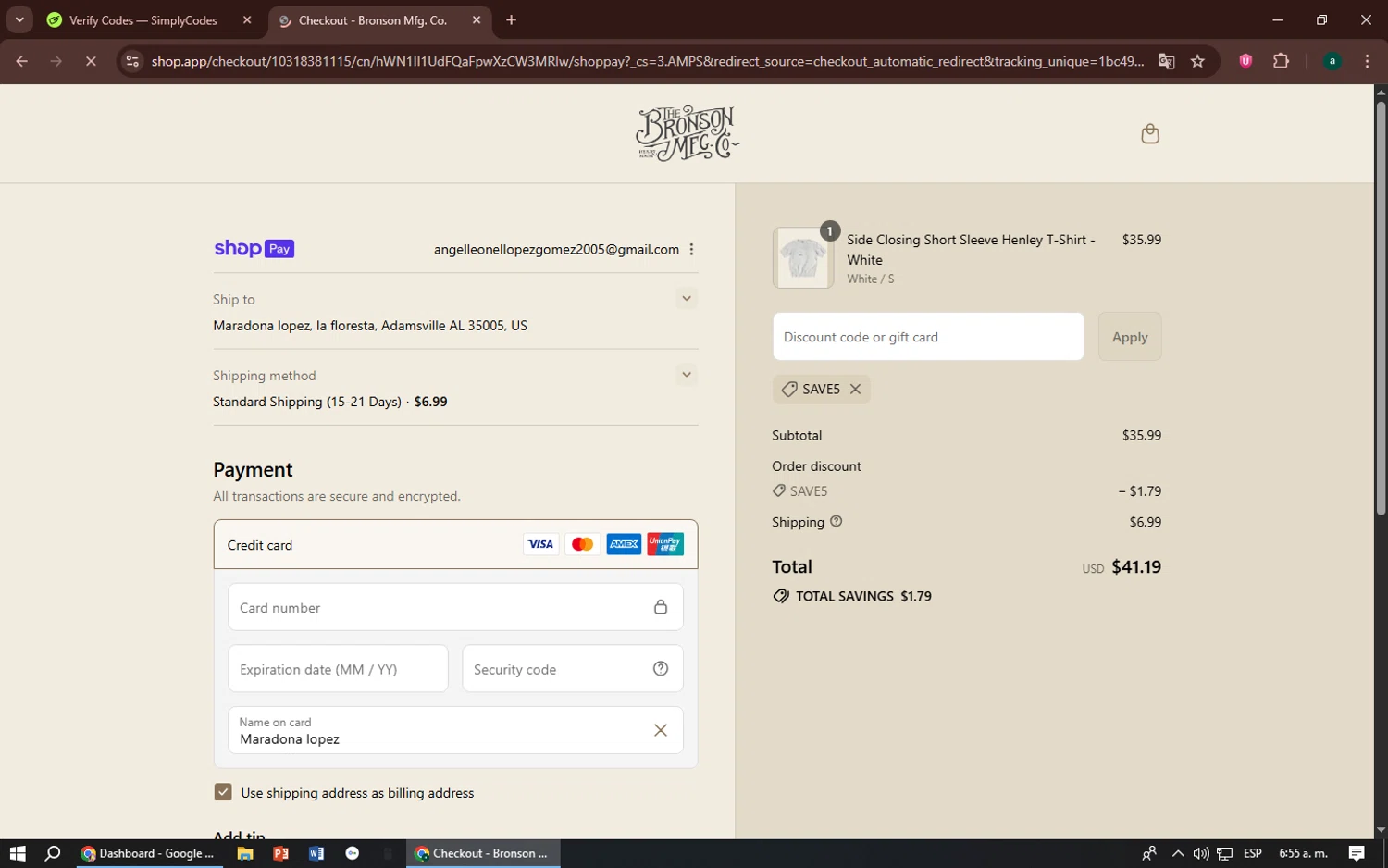Click the ESP language indicator
1388x868 pixels.
(x=1253, y=853)
